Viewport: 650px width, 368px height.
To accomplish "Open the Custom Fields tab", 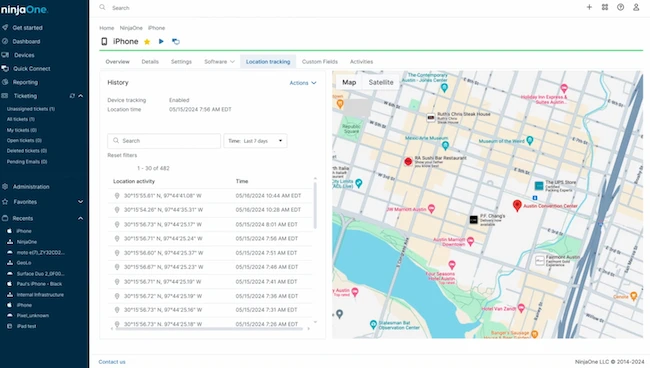I will point(320,62).
